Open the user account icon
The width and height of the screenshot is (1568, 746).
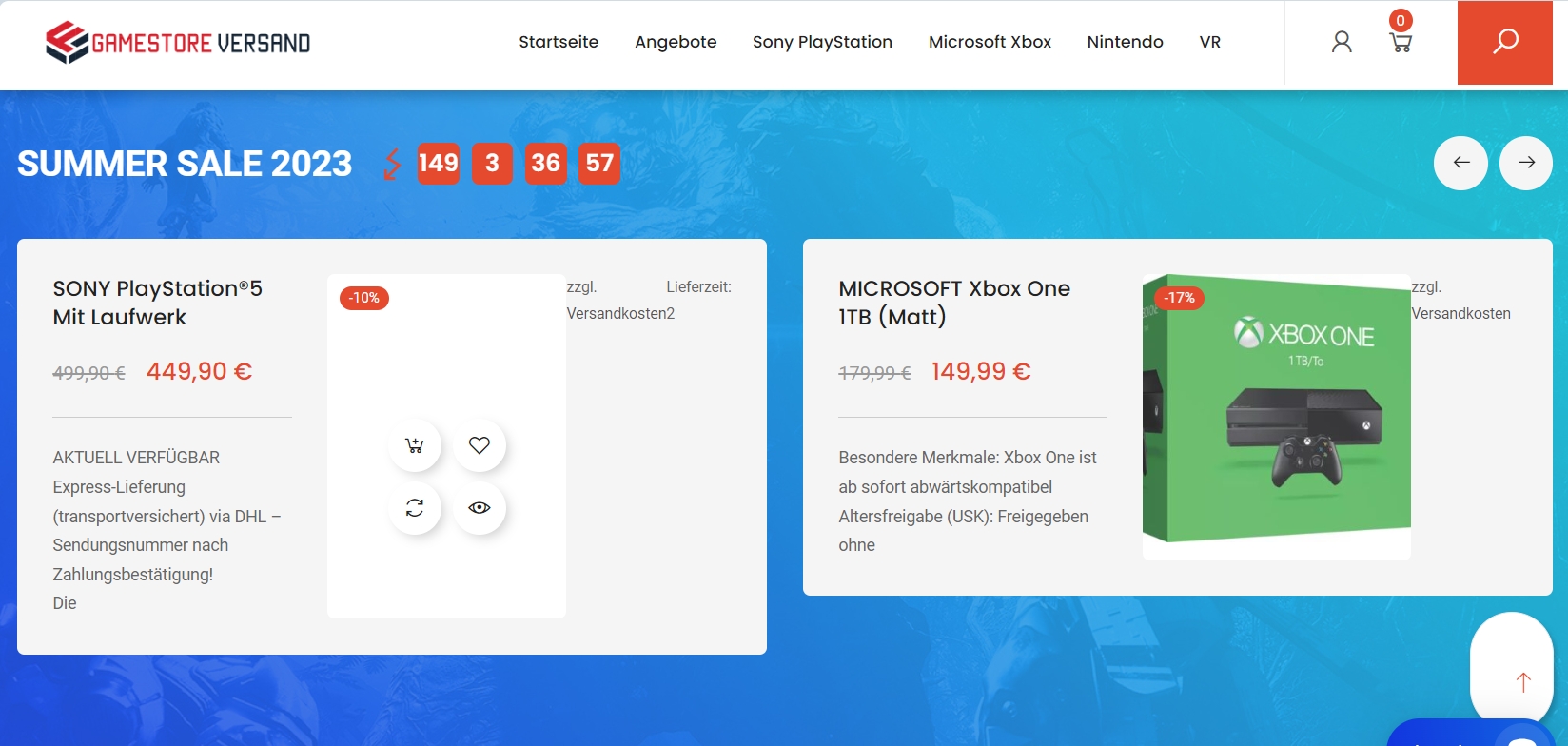click(x=1342, y=42)
